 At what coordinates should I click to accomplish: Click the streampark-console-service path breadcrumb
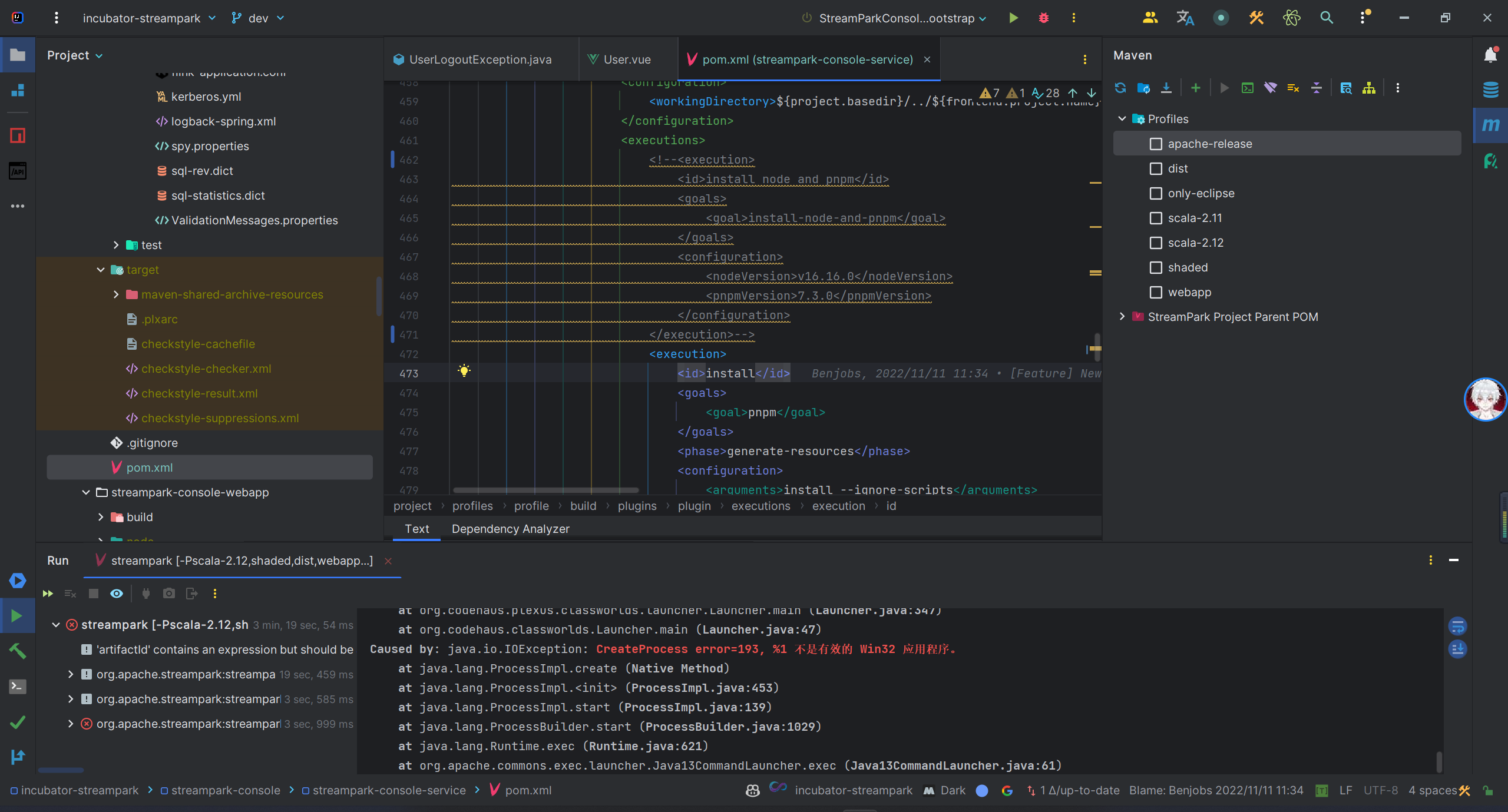(389, 791)
